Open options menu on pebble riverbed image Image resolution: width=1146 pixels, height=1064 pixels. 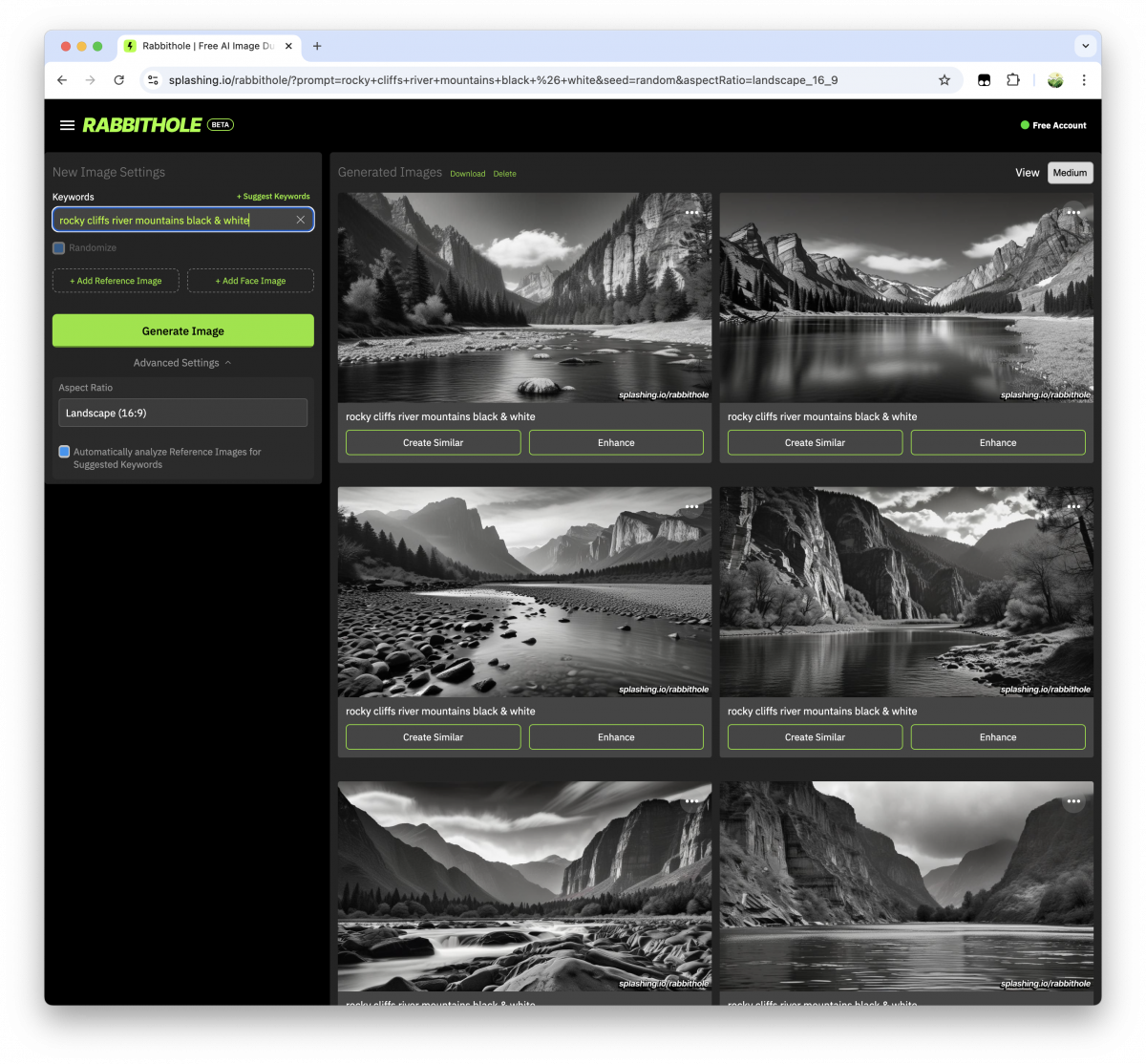pyautogui.click(x=691, y=506)
